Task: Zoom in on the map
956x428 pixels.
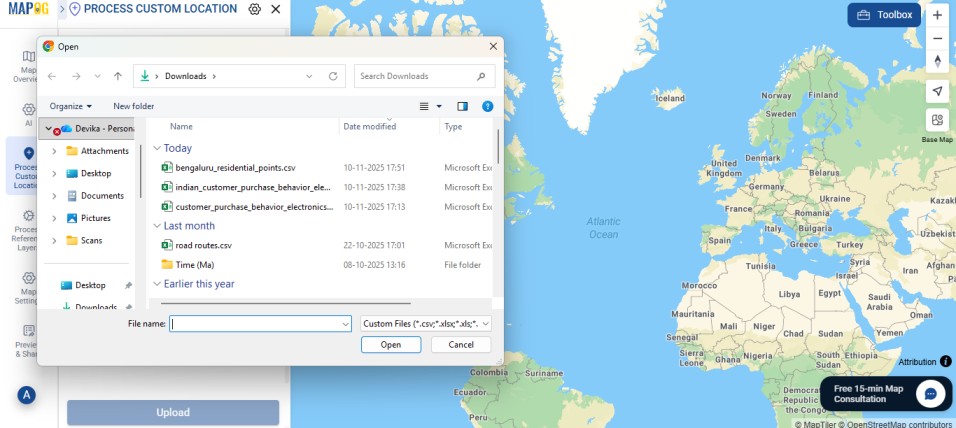Action: [937, 15]
